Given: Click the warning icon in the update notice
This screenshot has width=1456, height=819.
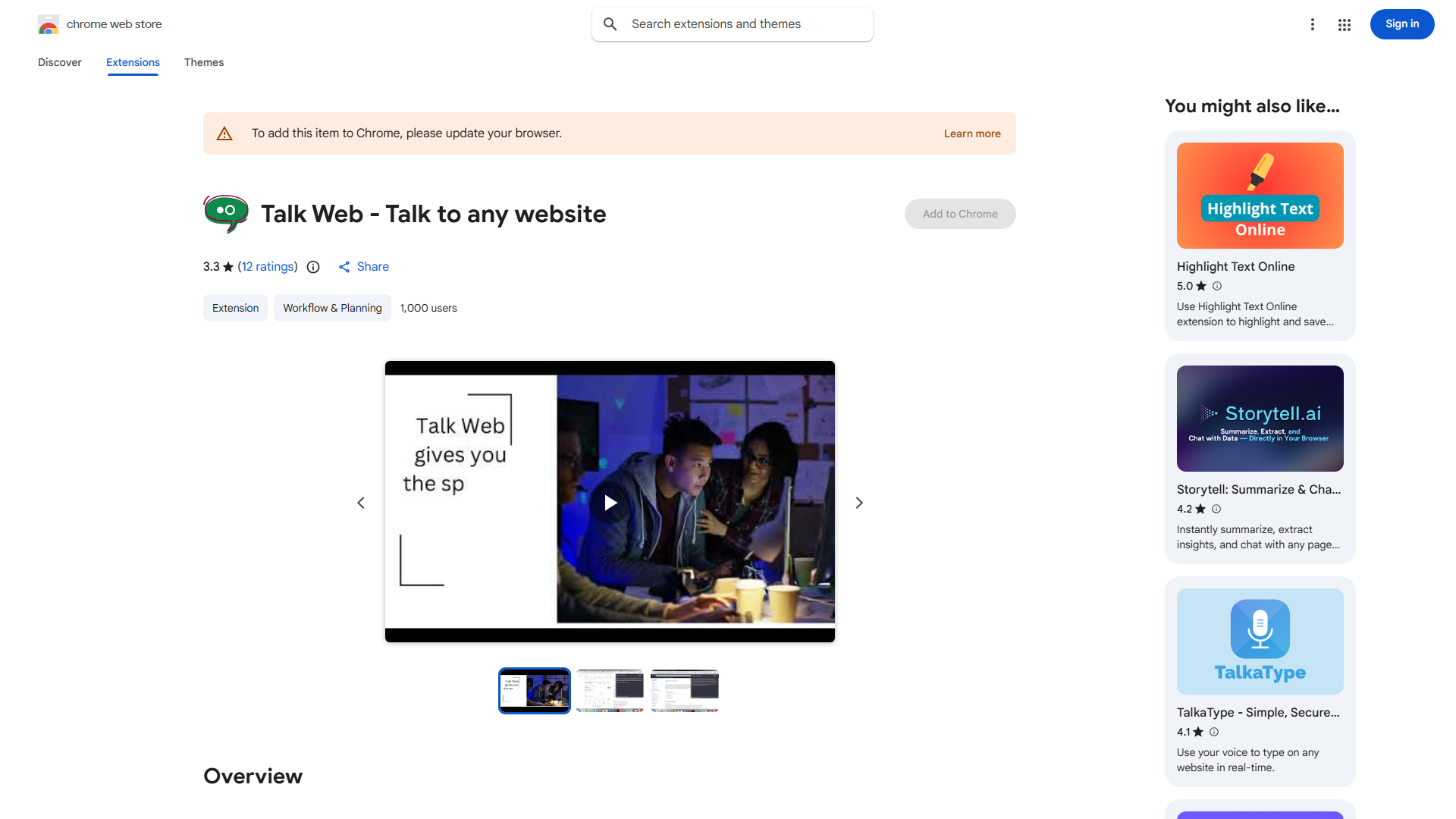Looking at the screenshot, I should point(224,133).
